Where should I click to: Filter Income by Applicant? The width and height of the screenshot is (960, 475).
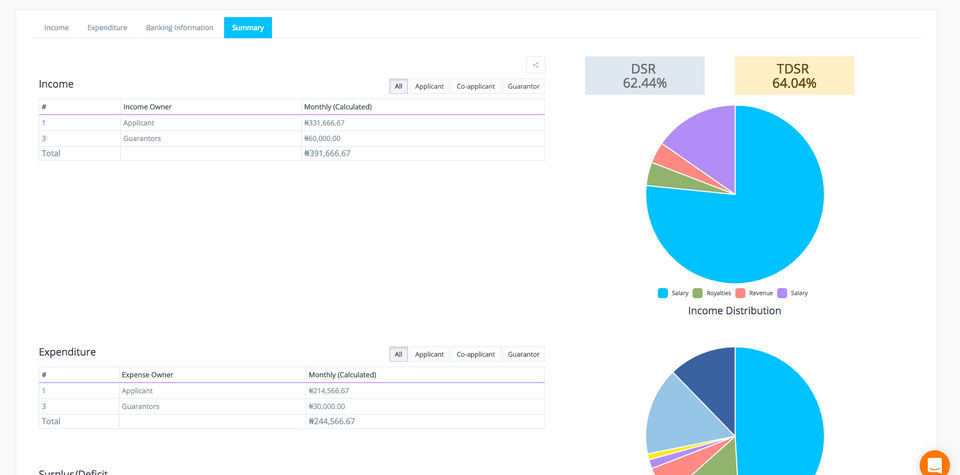tap(429, 86)
